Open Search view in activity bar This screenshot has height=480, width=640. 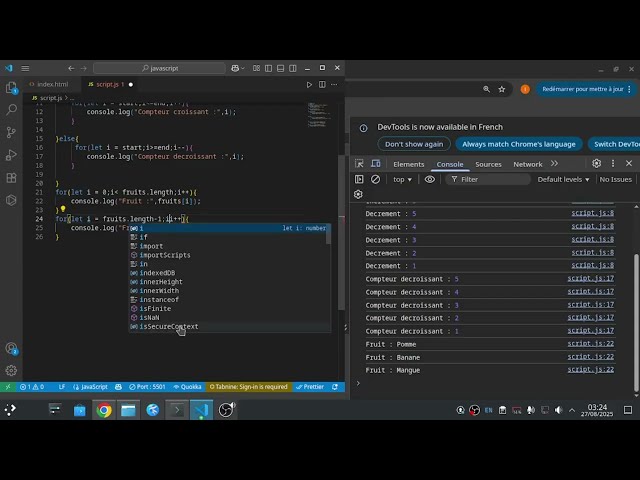(x=11, y=109)
